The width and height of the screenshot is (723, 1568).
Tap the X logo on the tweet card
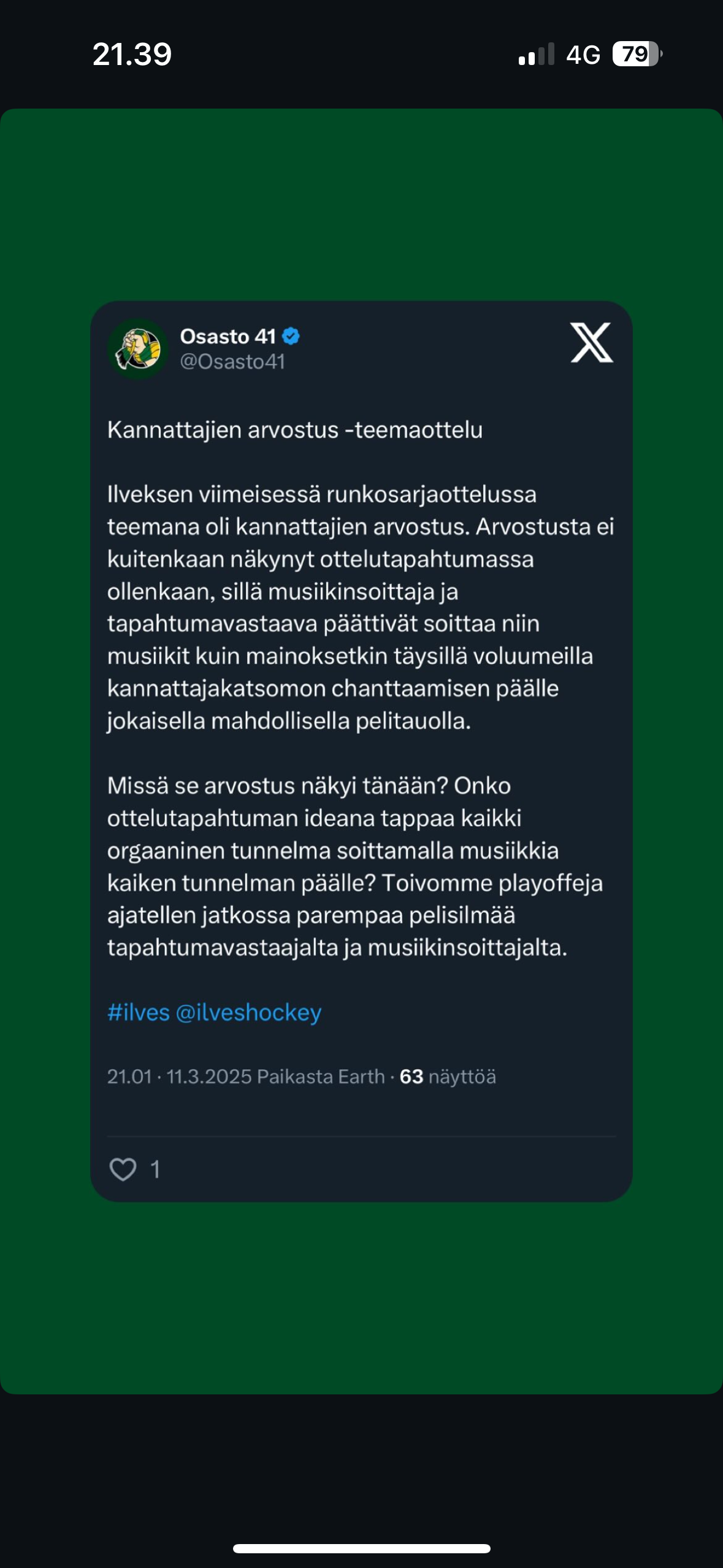(x=591, y=342)
